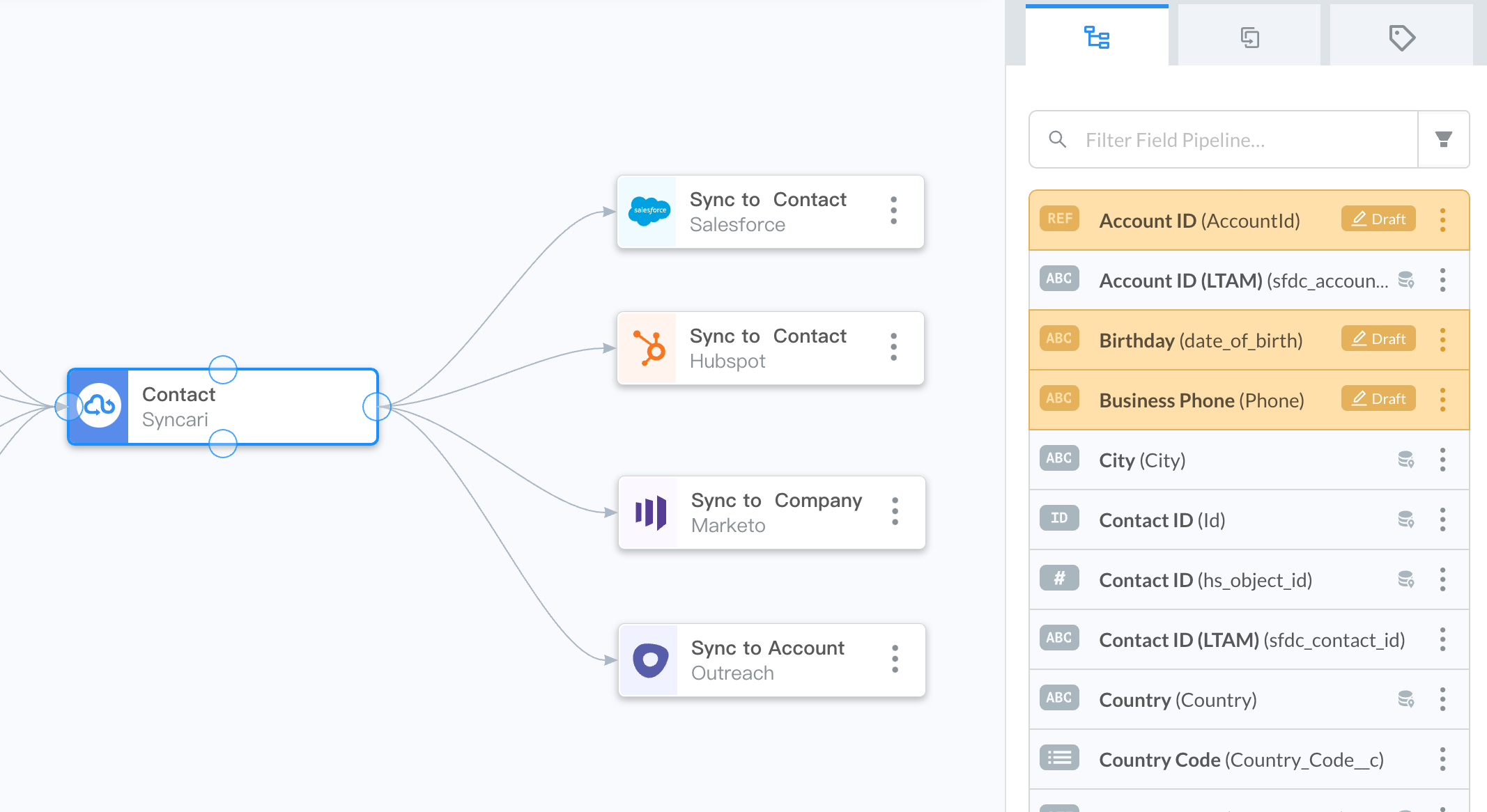The width and height of the screenshot is (1487, 812).
Task: Click the Outreach logo icon
Action: click(x=651, y=659)
